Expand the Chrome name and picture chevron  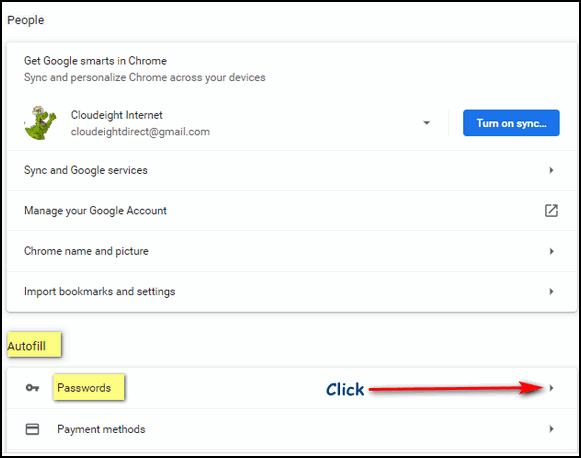pos(551,251)
